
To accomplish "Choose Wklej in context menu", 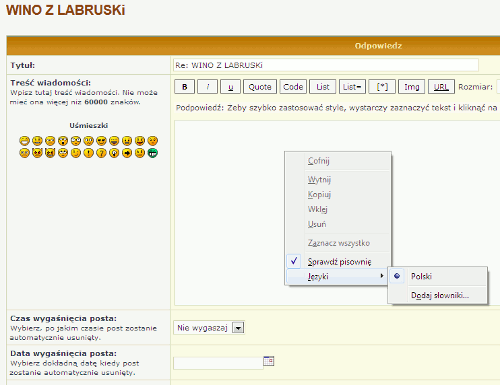I will pos(338,209).
